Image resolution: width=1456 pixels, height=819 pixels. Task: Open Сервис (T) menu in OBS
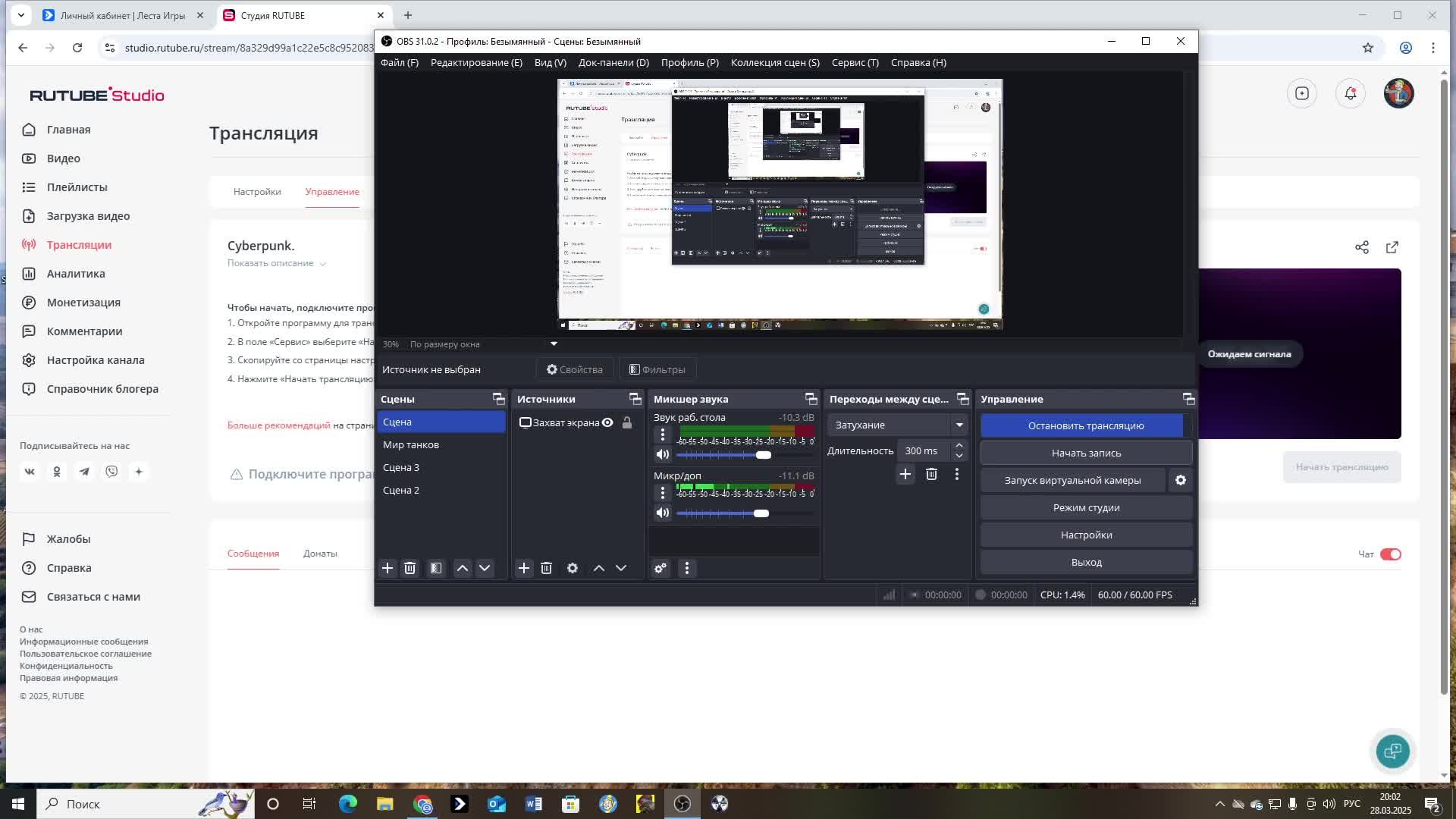coord(855,62)
